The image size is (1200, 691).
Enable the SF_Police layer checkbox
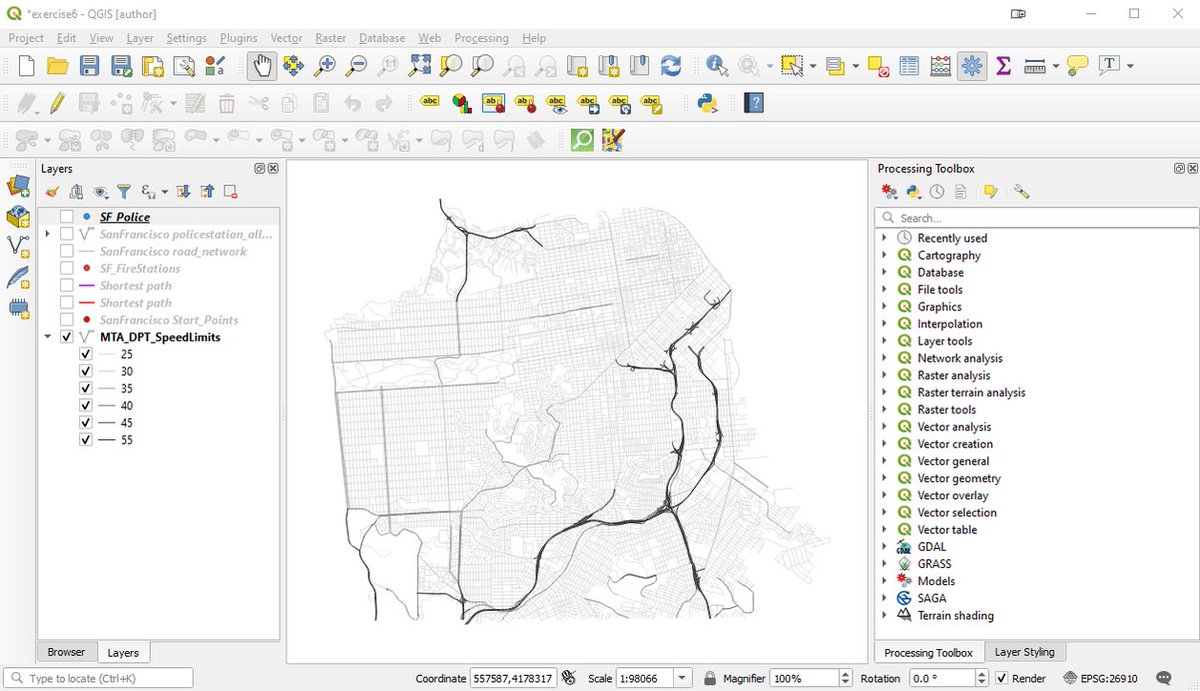pyautogui.click(x=67, y=217)
